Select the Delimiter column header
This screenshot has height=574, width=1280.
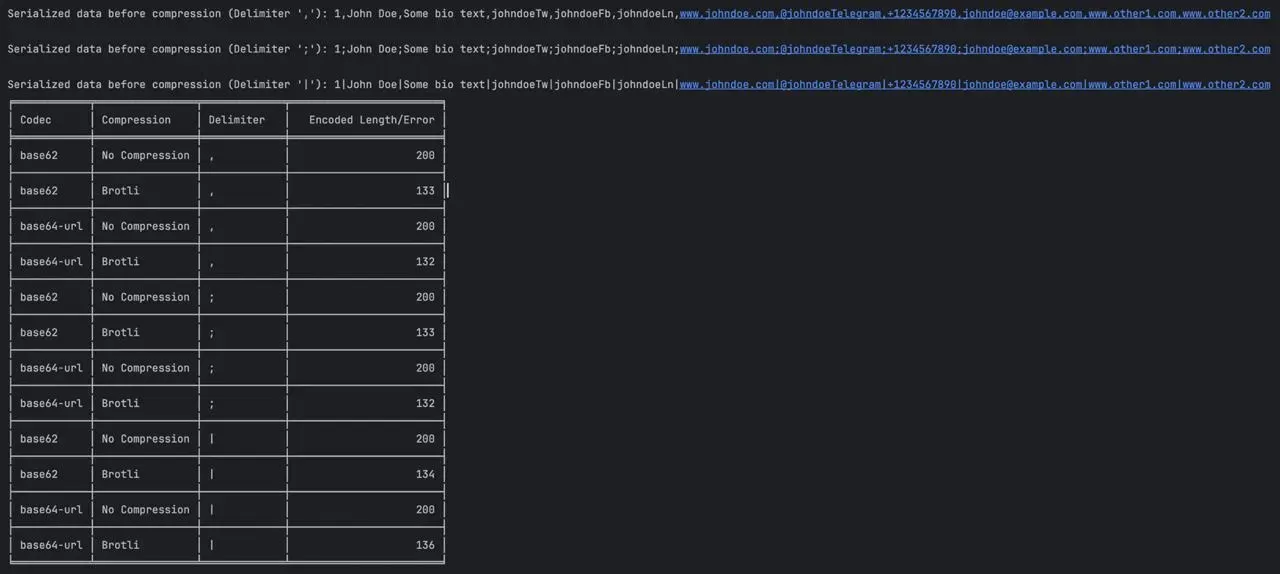[x=237, y=120]
